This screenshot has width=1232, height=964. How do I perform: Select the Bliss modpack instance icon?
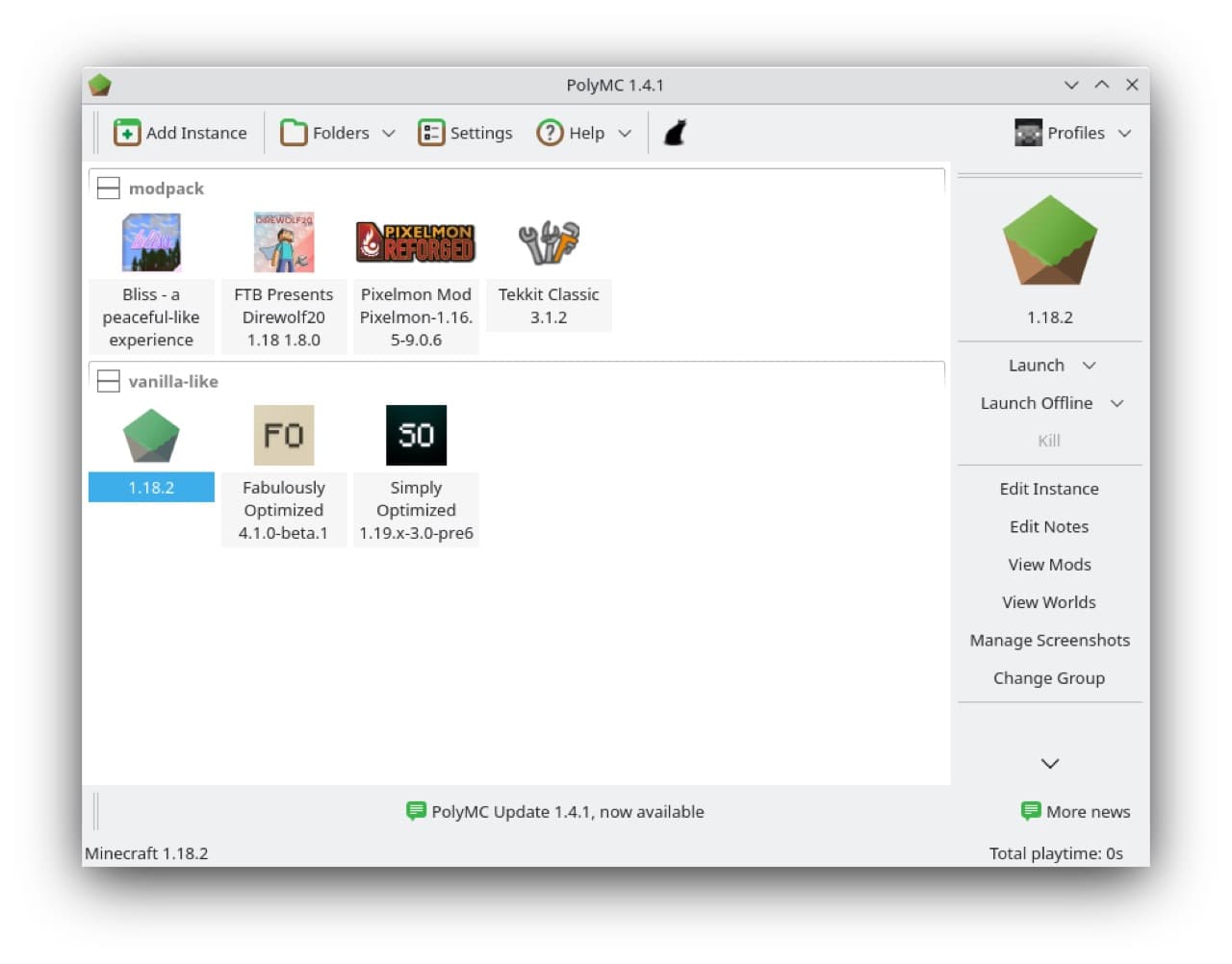tap(151, 242)
